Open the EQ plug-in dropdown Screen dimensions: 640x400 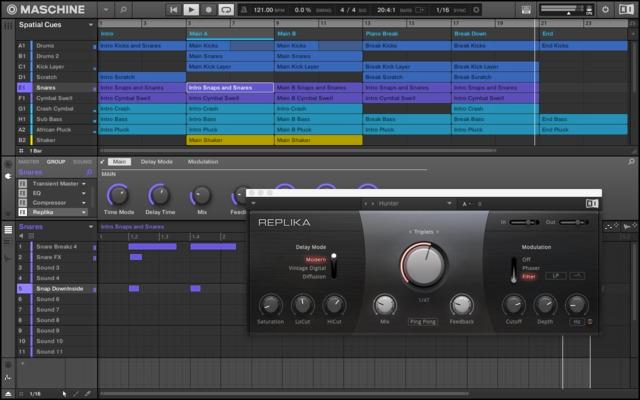point(84,193)
